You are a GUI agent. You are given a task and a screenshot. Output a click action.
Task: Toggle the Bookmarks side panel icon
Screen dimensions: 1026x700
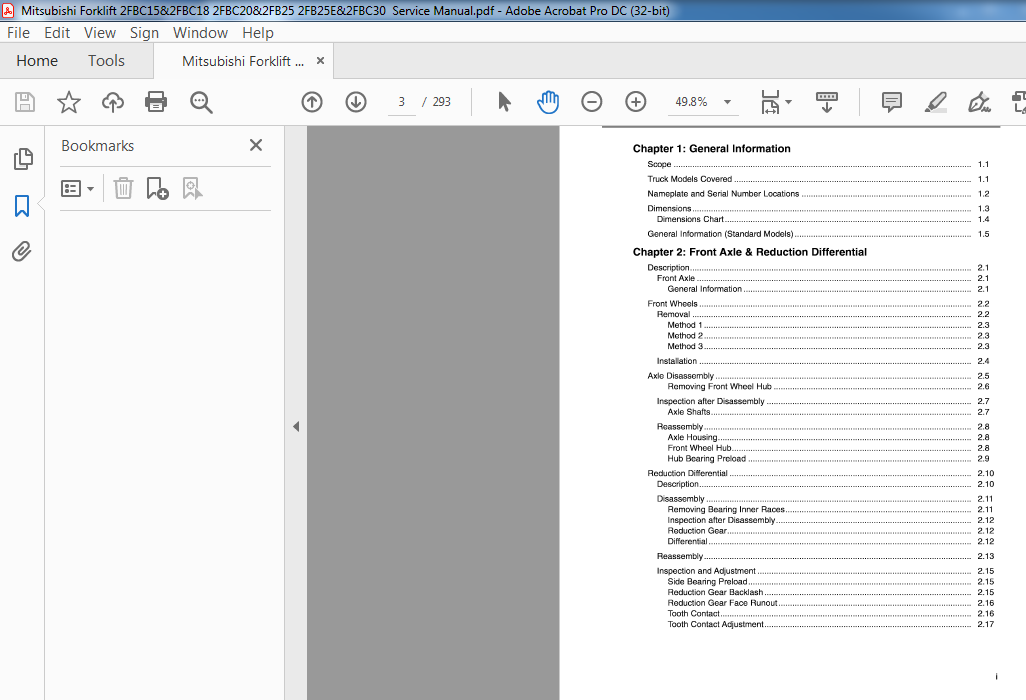click(22, 206)
